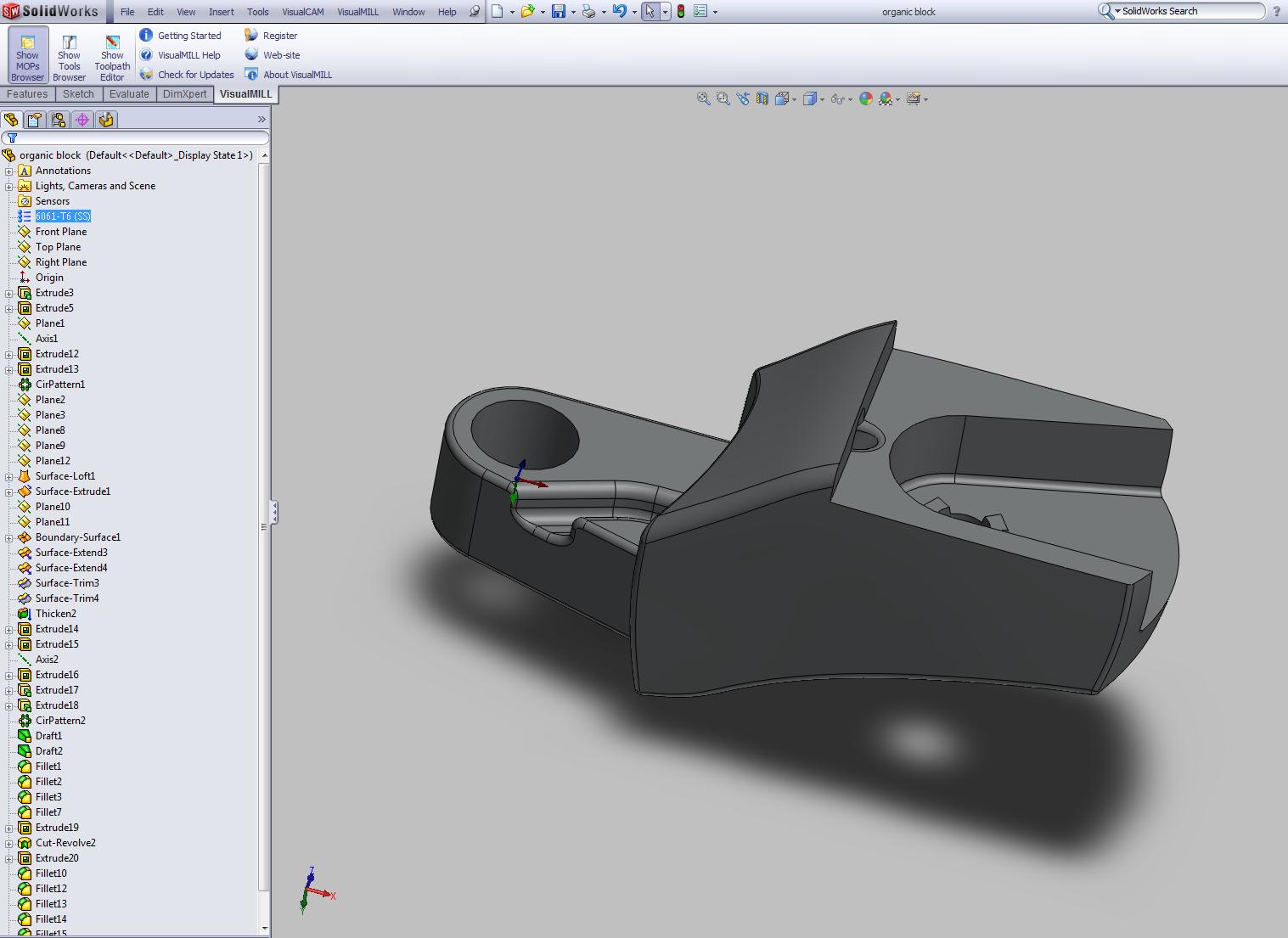Open the VisualCAM menu

pyautogui.click(x=302, y=12)
